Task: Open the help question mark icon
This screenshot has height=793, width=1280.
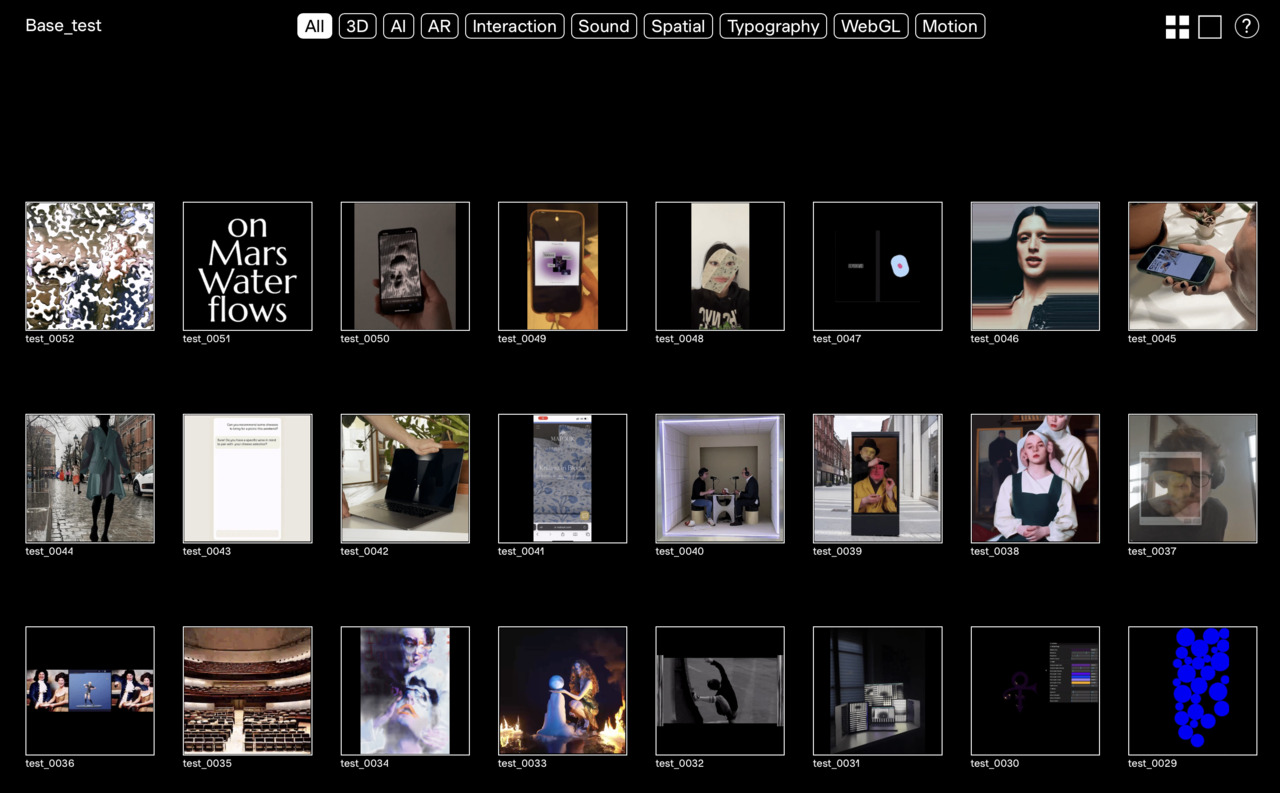Action: [1246, 27]
